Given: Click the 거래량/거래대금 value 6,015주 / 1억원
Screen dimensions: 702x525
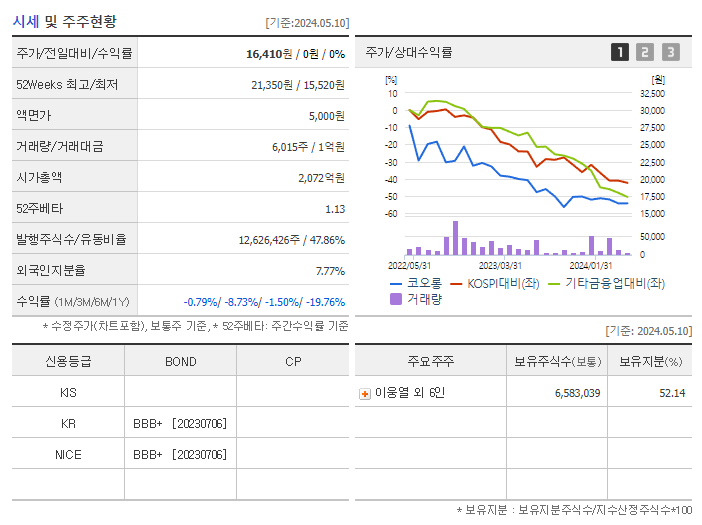Looking at the screenshot, I should tap(308, 147).
